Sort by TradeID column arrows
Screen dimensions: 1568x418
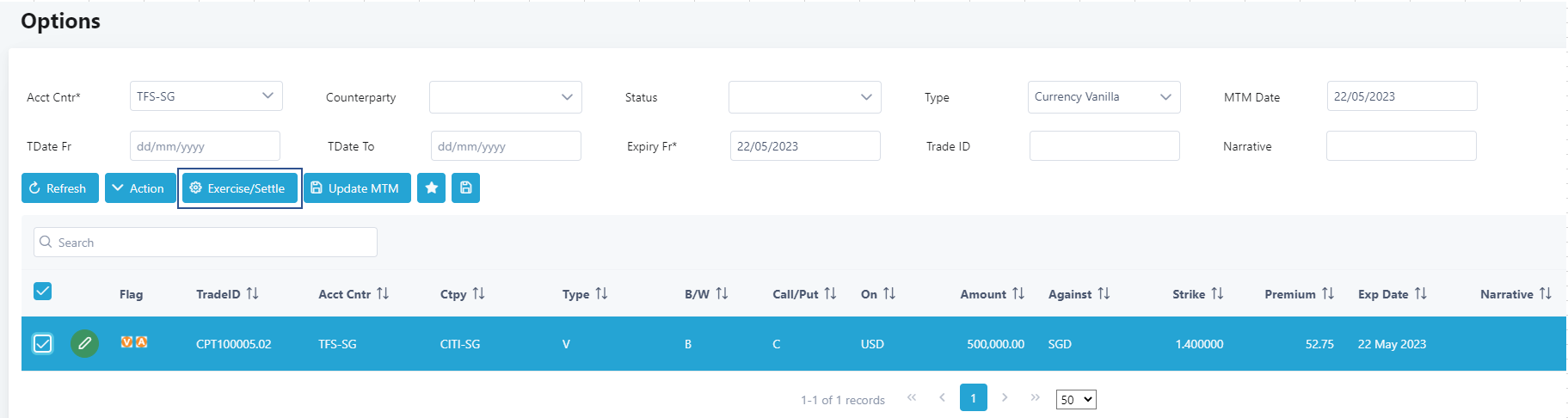click(252, 294)
